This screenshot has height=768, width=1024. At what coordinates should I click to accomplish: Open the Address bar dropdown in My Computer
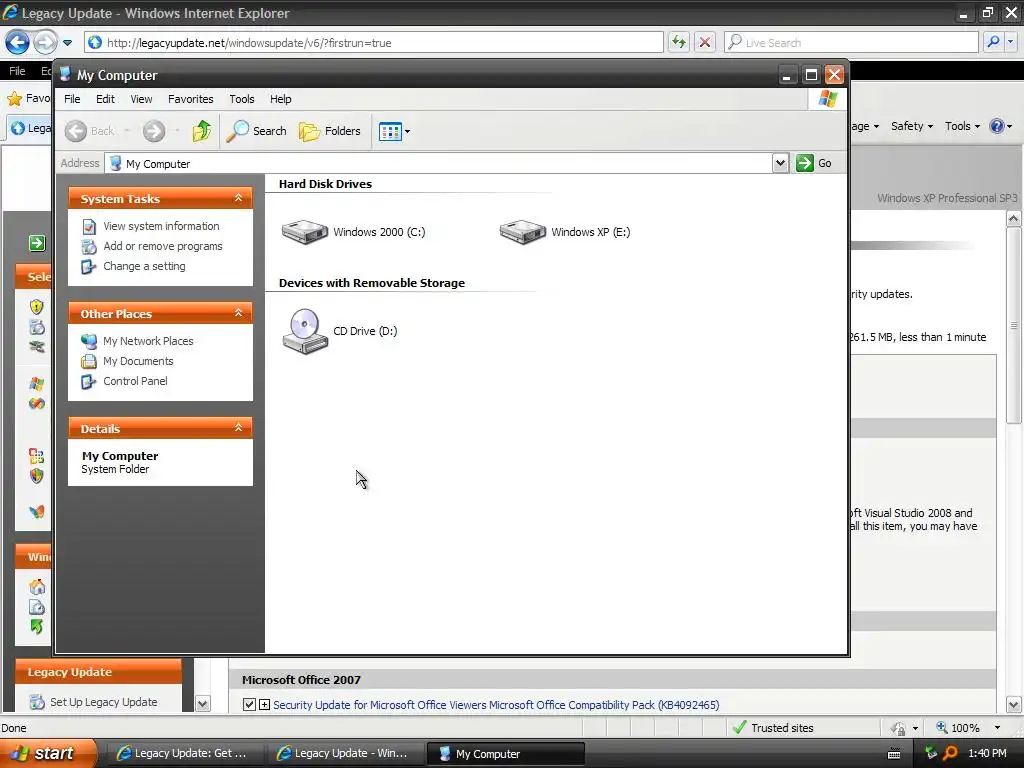click(x=780, y=163)
